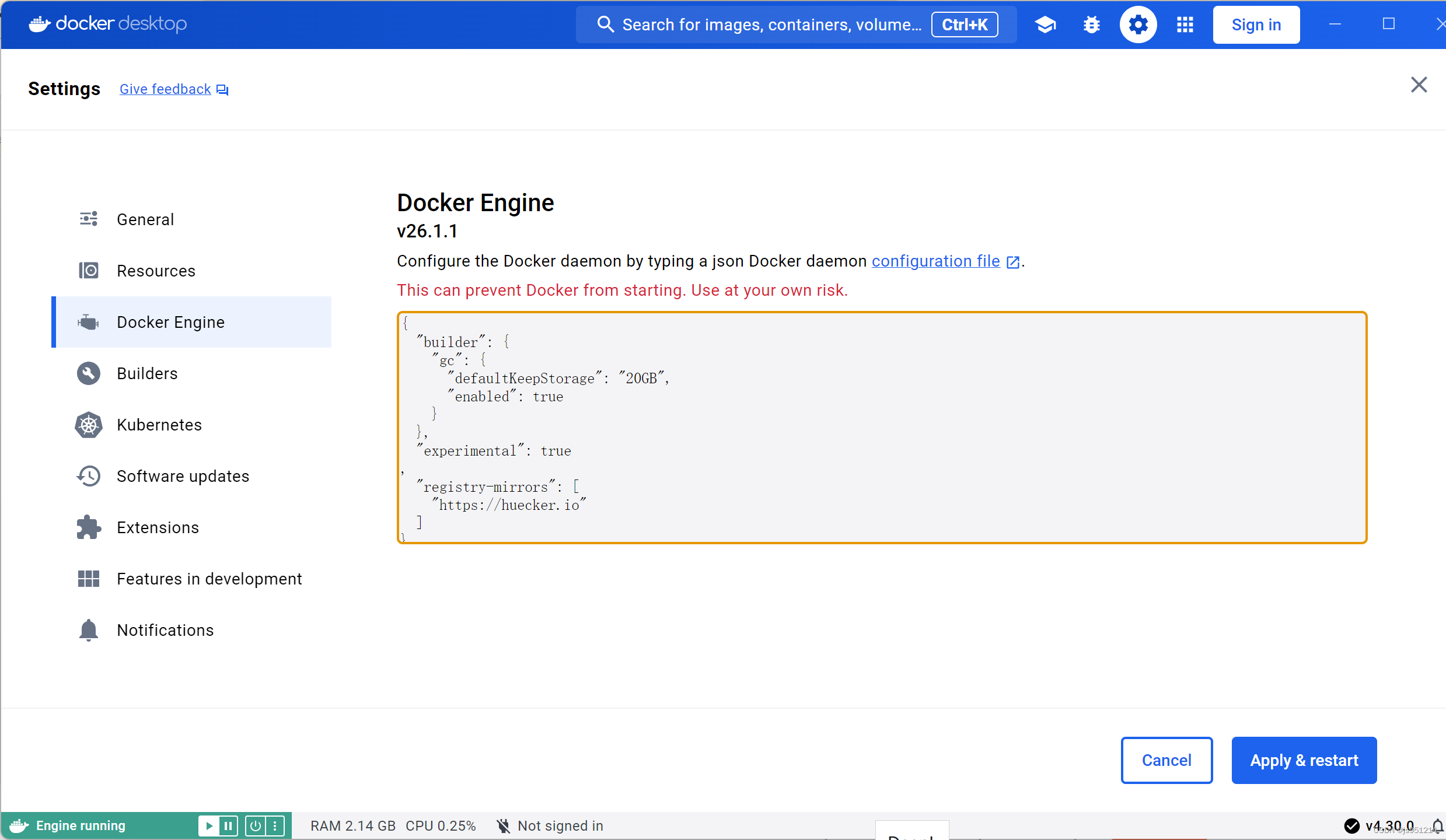Open the Learning center graduation cap icon
This screenshot has height=840, width=1446.
coord(1045,24)
